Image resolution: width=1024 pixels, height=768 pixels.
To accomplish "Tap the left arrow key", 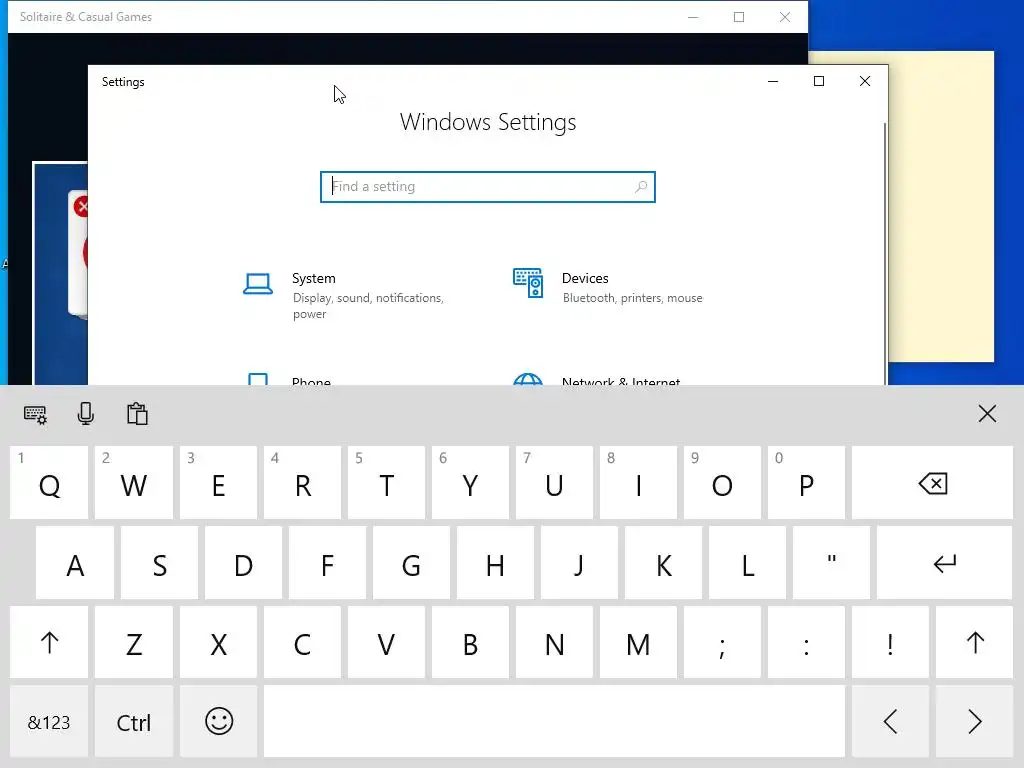I will pos(890,722).
